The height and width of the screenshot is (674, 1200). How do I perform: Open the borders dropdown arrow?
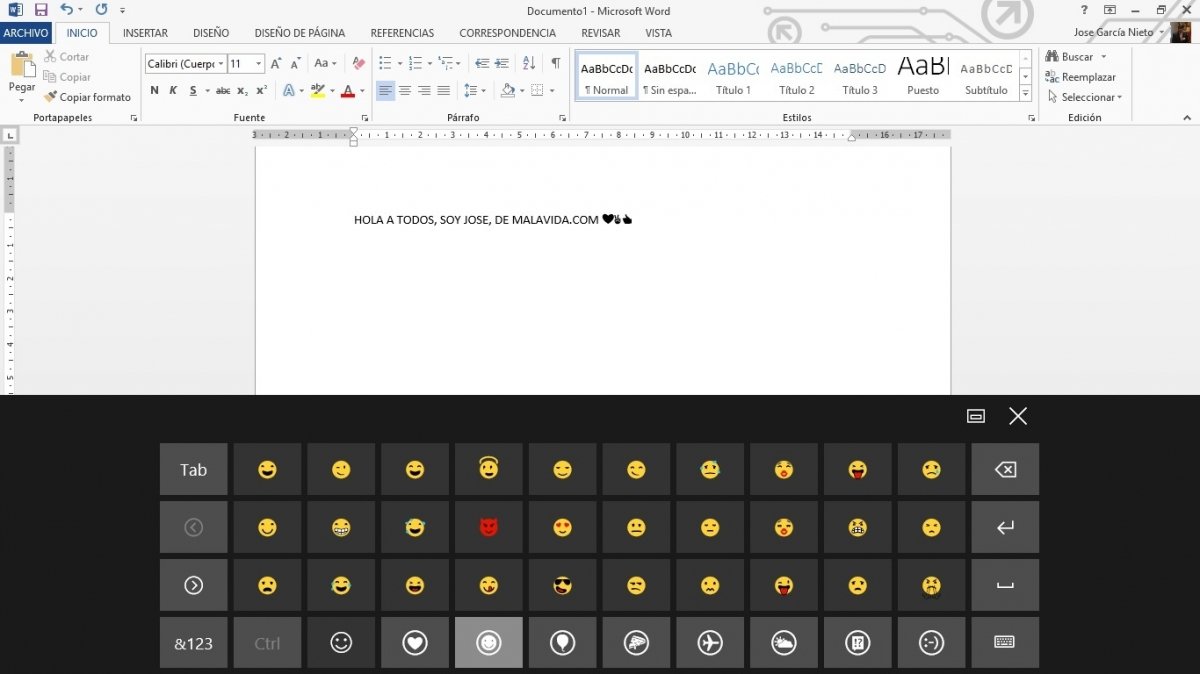click(552, 90)
